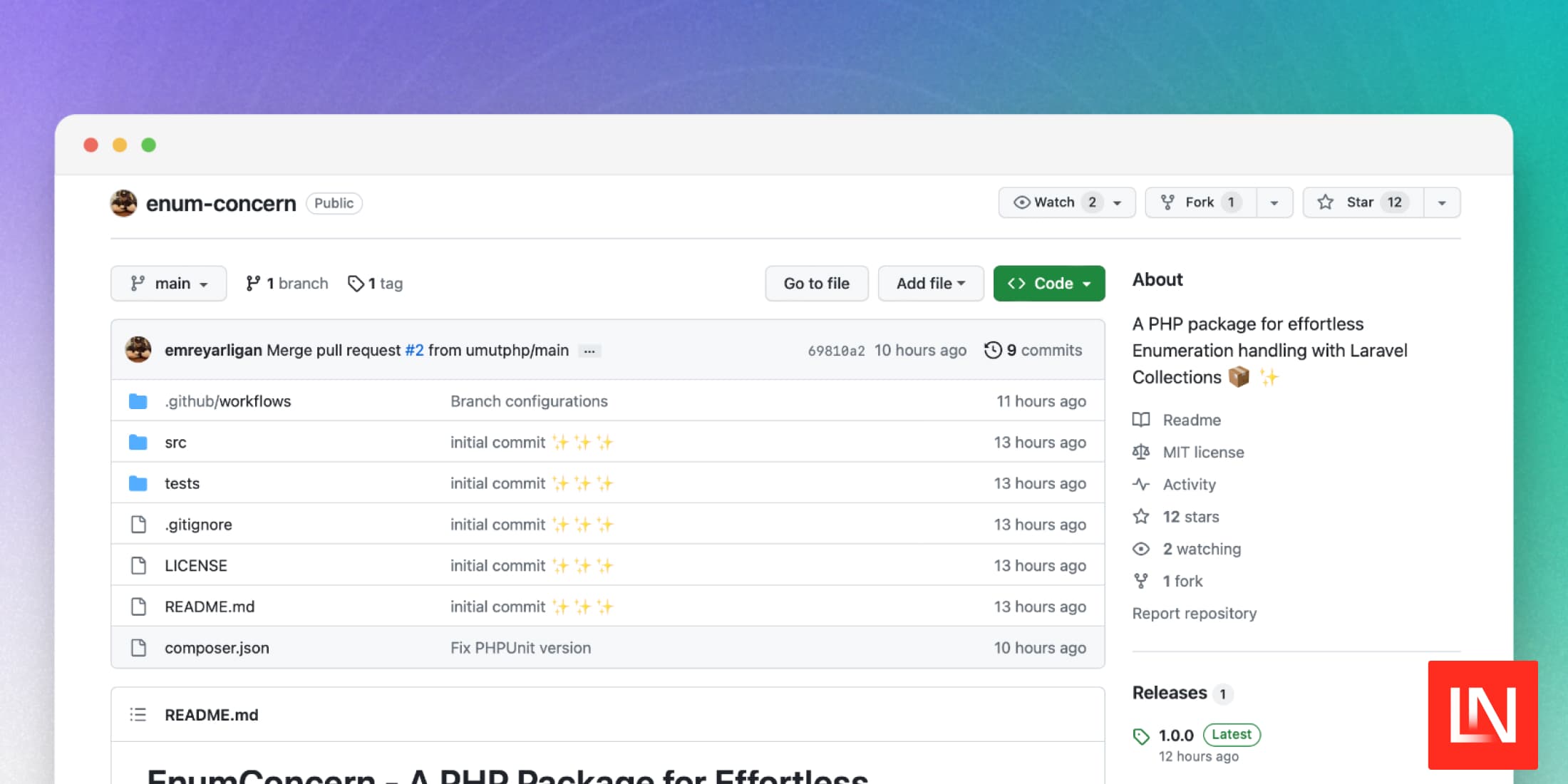Viewport: 1568px width, 784px height.
Task: Click the fork icon beside 1 fork
Action: point(1141,581)
